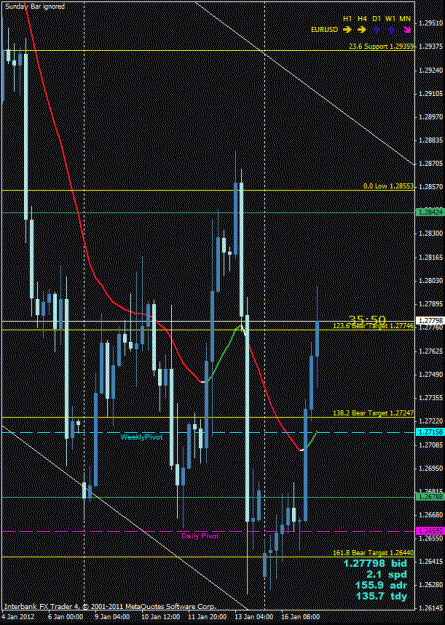This screenshot has height=625, width=445.
Task: Click the 1.26145 price scale value
Action: tap(429, 609)
